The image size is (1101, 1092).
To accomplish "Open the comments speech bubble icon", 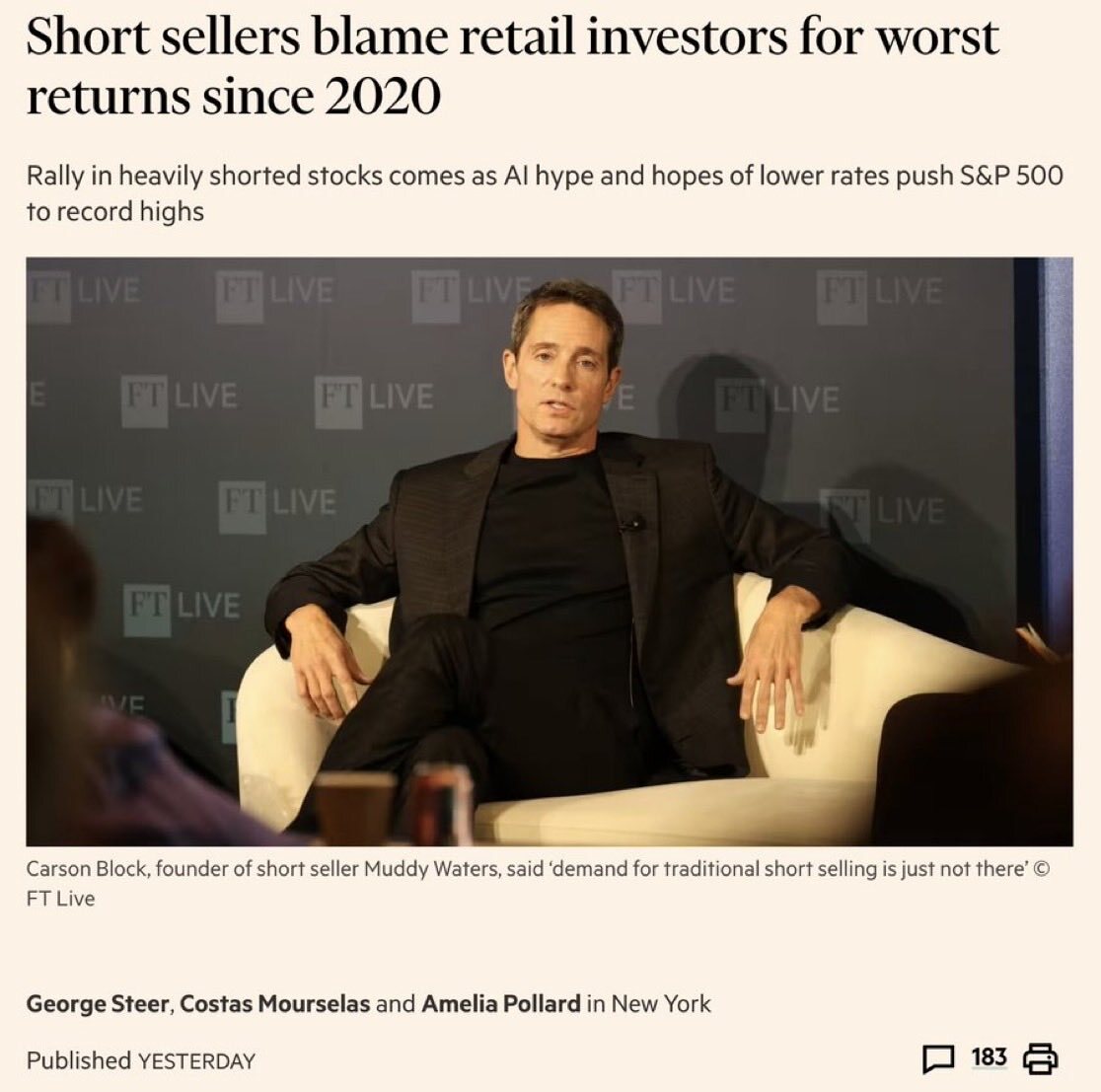I will point(939,1059).
